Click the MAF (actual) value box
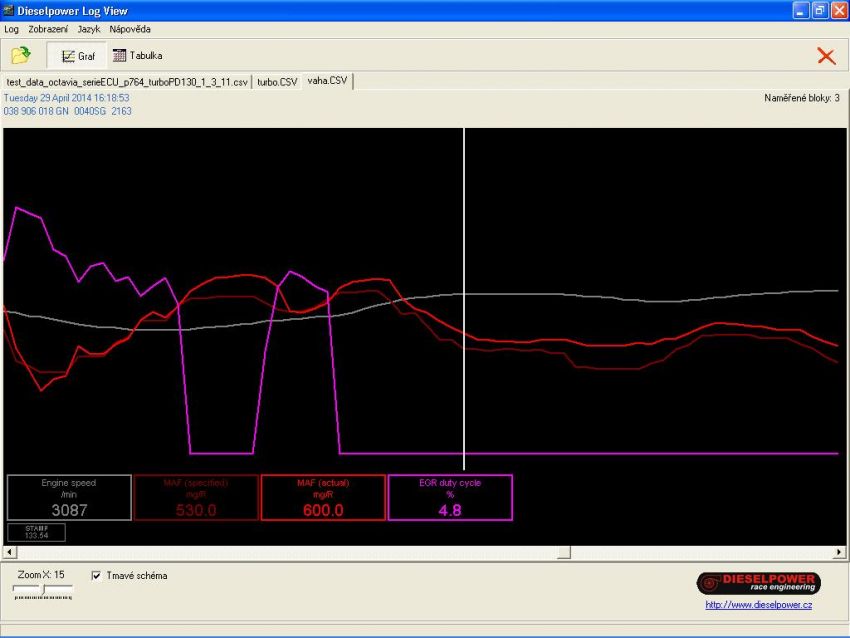This screenshot has height=638, width=850. 323,498
